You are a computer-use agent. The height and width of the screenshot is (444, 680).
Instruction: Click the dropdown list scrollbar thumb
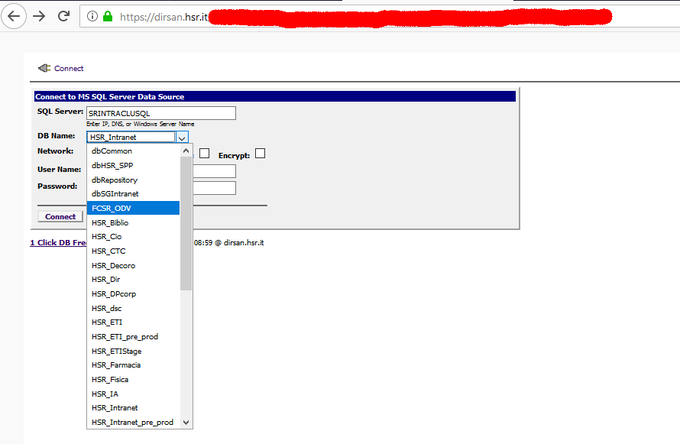(186, 224)
